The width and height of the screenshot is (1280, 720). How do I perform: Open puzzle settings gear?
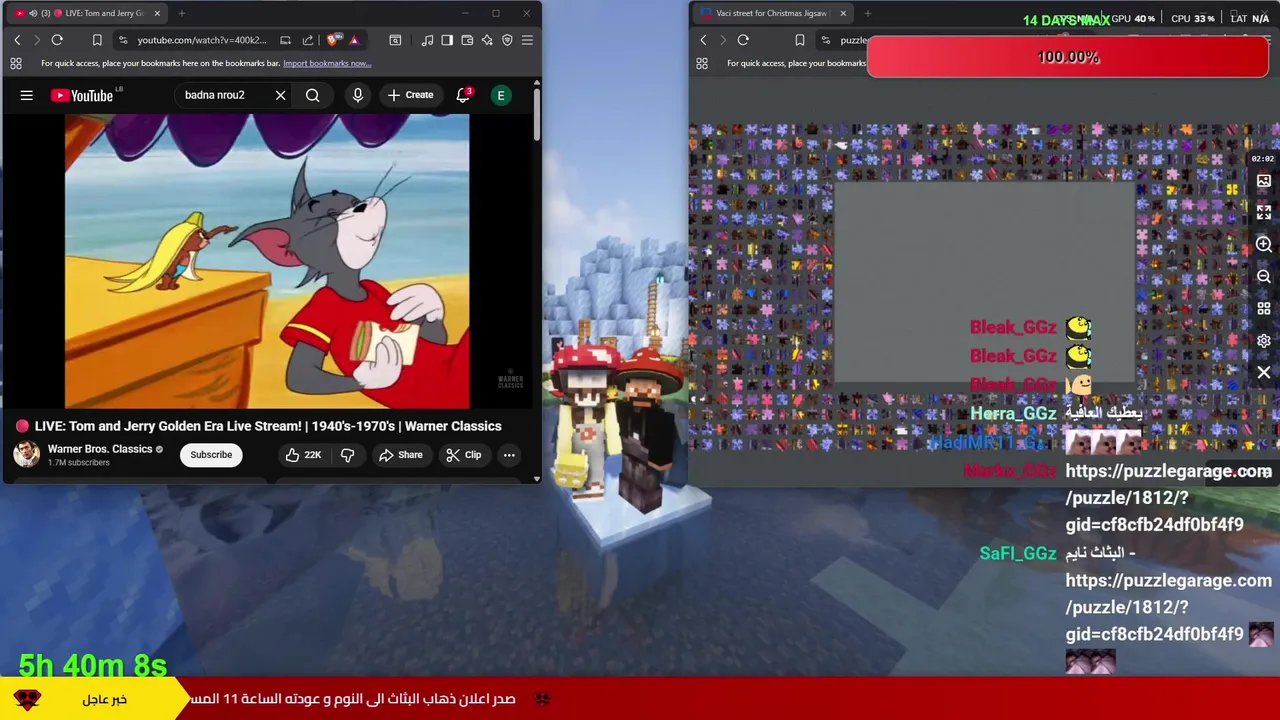pyautogui.click(x=1264, y=341)
